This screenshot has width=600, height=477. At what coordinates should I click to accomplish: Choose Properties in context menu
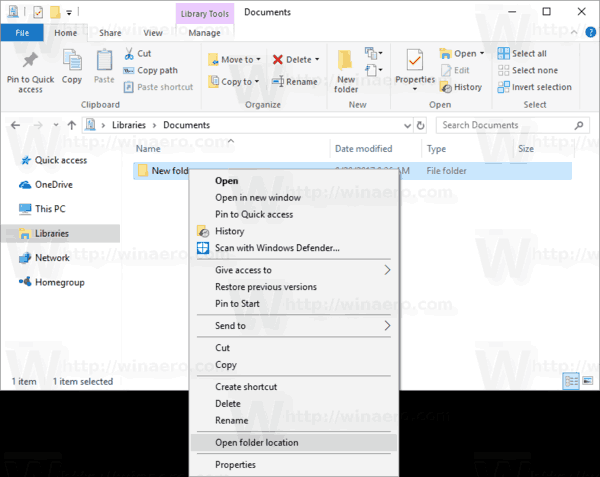click(x=294, y=465)
